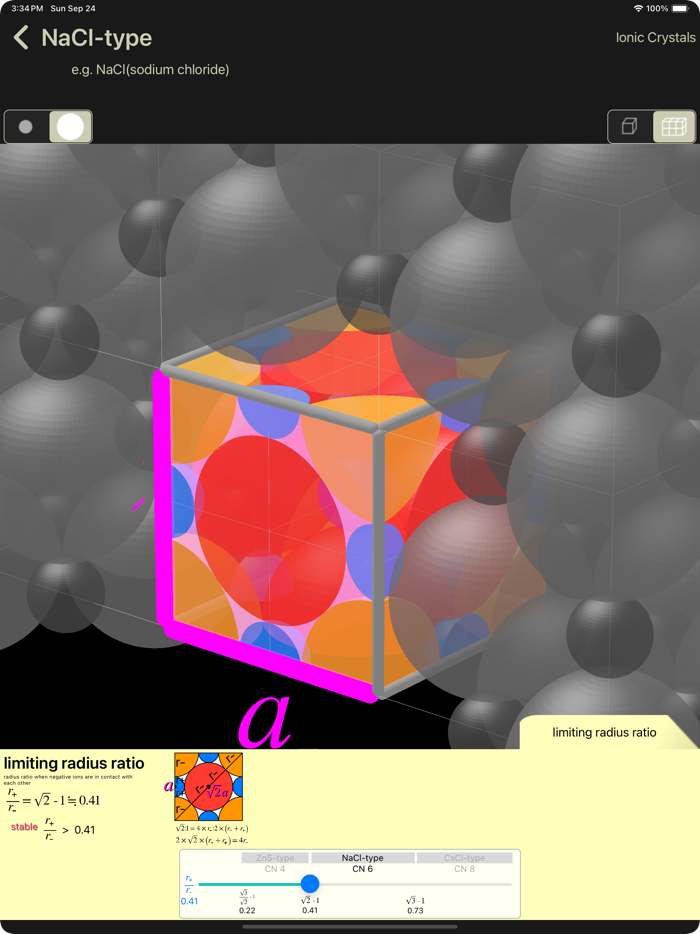Show single unit cell cube view
The height and width of the screenshot is (934, 700).
click(x=630, y=126)
